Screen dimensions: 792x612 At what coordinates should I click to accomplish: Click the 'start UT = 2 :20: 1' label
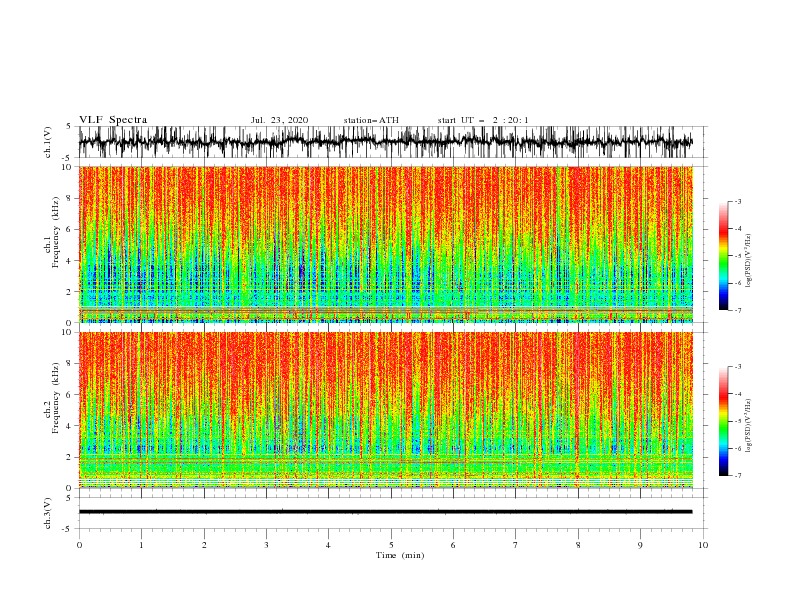click(x=483, y=120)
